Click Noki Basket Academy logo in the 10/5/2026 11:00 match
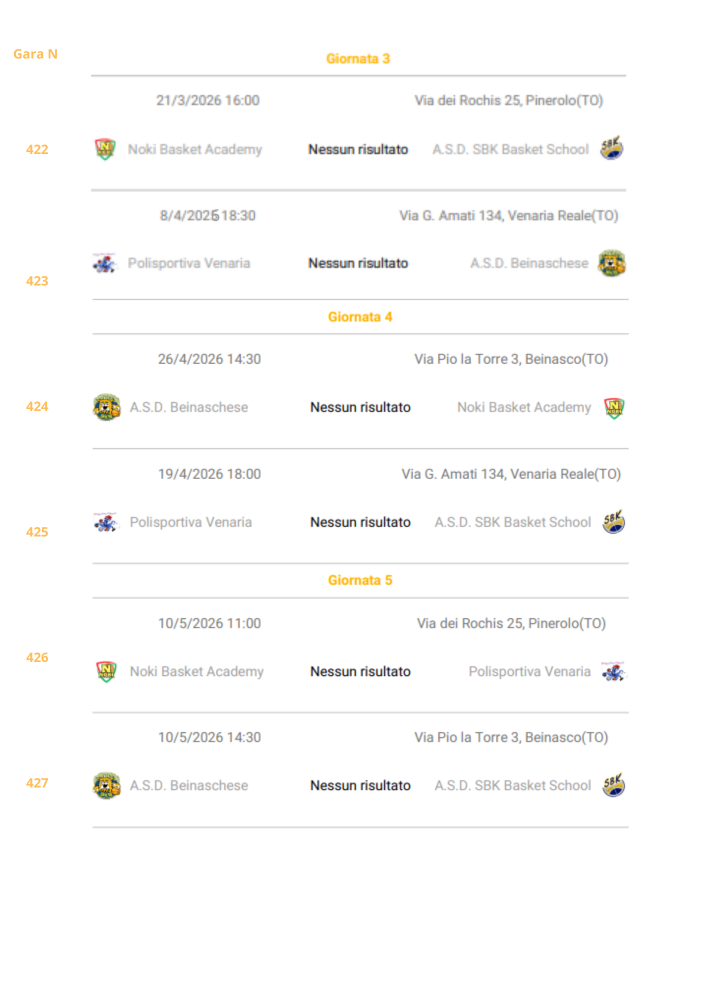Viewport: 720px width, 1000px height. click(x=107, y=671)
